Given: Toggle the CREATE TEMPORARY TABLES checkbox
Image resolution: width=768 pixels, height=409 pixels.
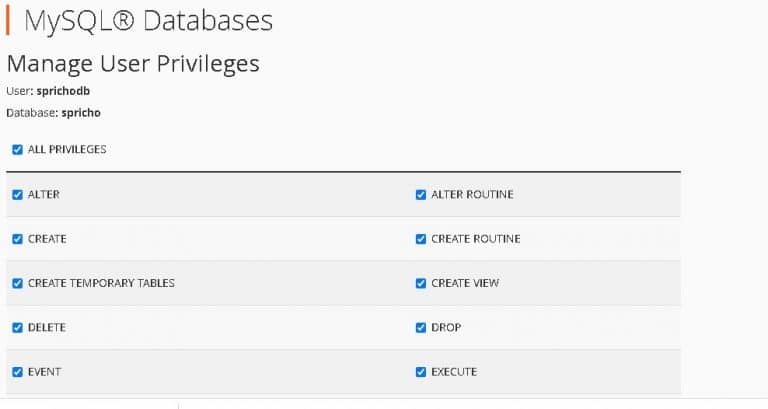Looking at the screenshot, I should point(18,283).
